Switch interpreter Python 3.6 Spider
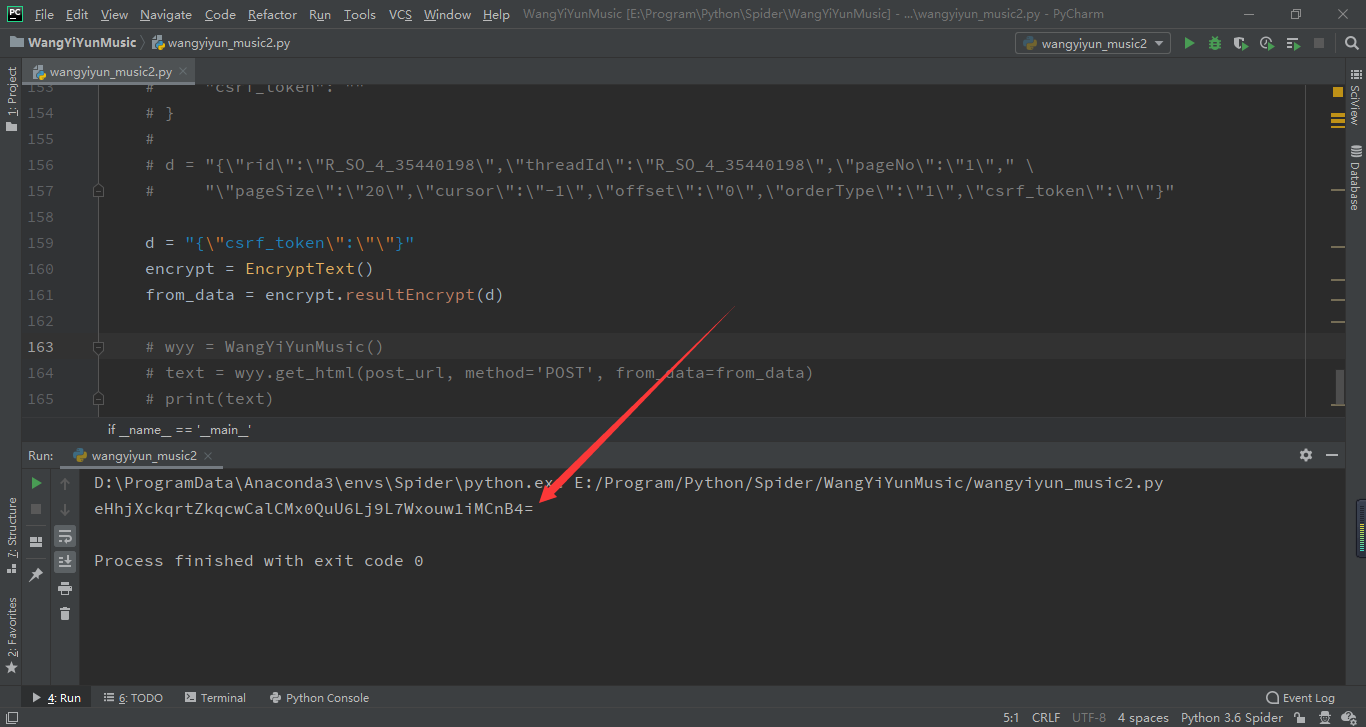This screenshot has height=727, width=1366. pos(1232,718)
